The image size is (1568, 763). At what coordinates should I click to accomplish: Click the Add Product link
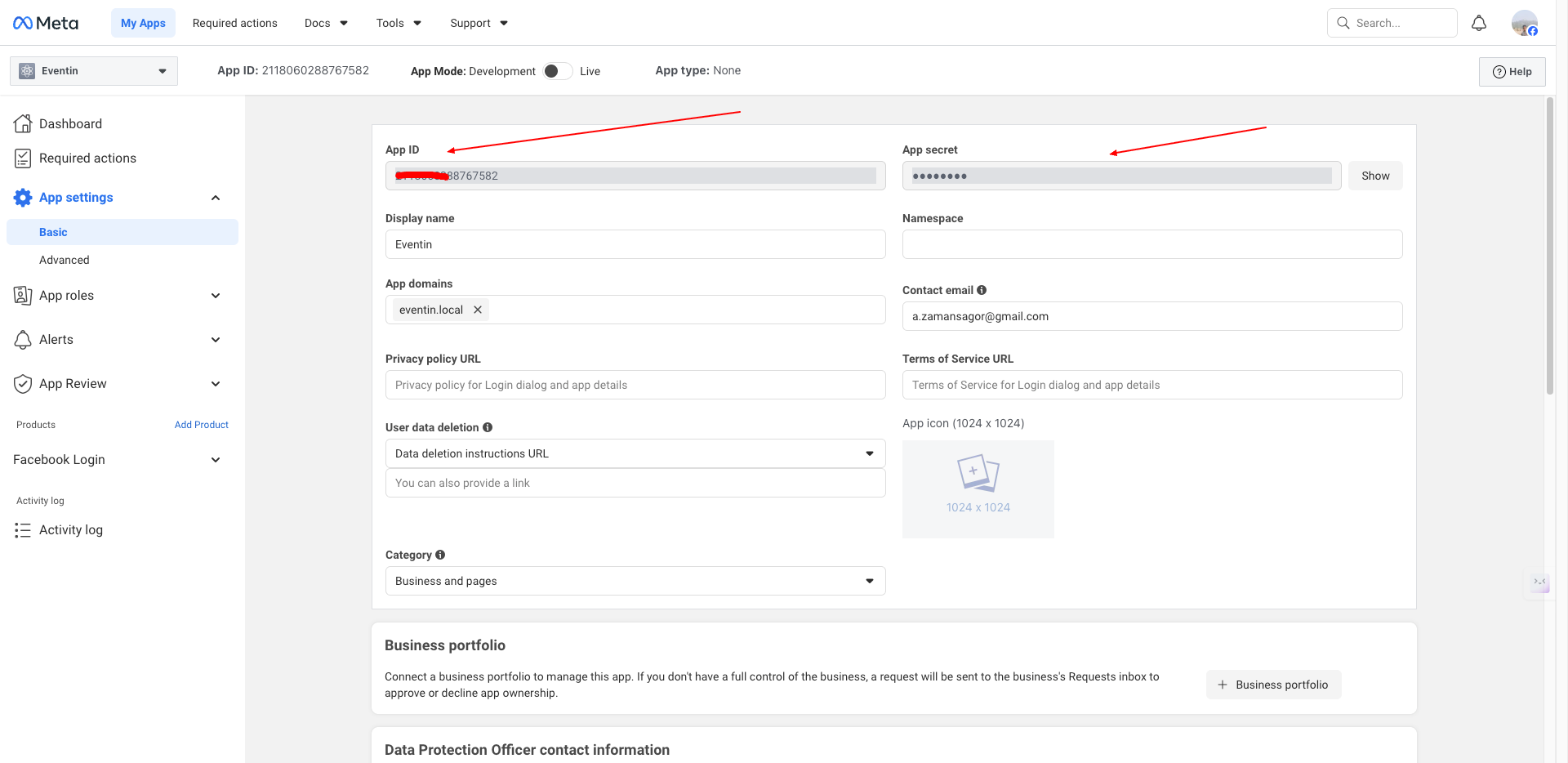[201, 425]
